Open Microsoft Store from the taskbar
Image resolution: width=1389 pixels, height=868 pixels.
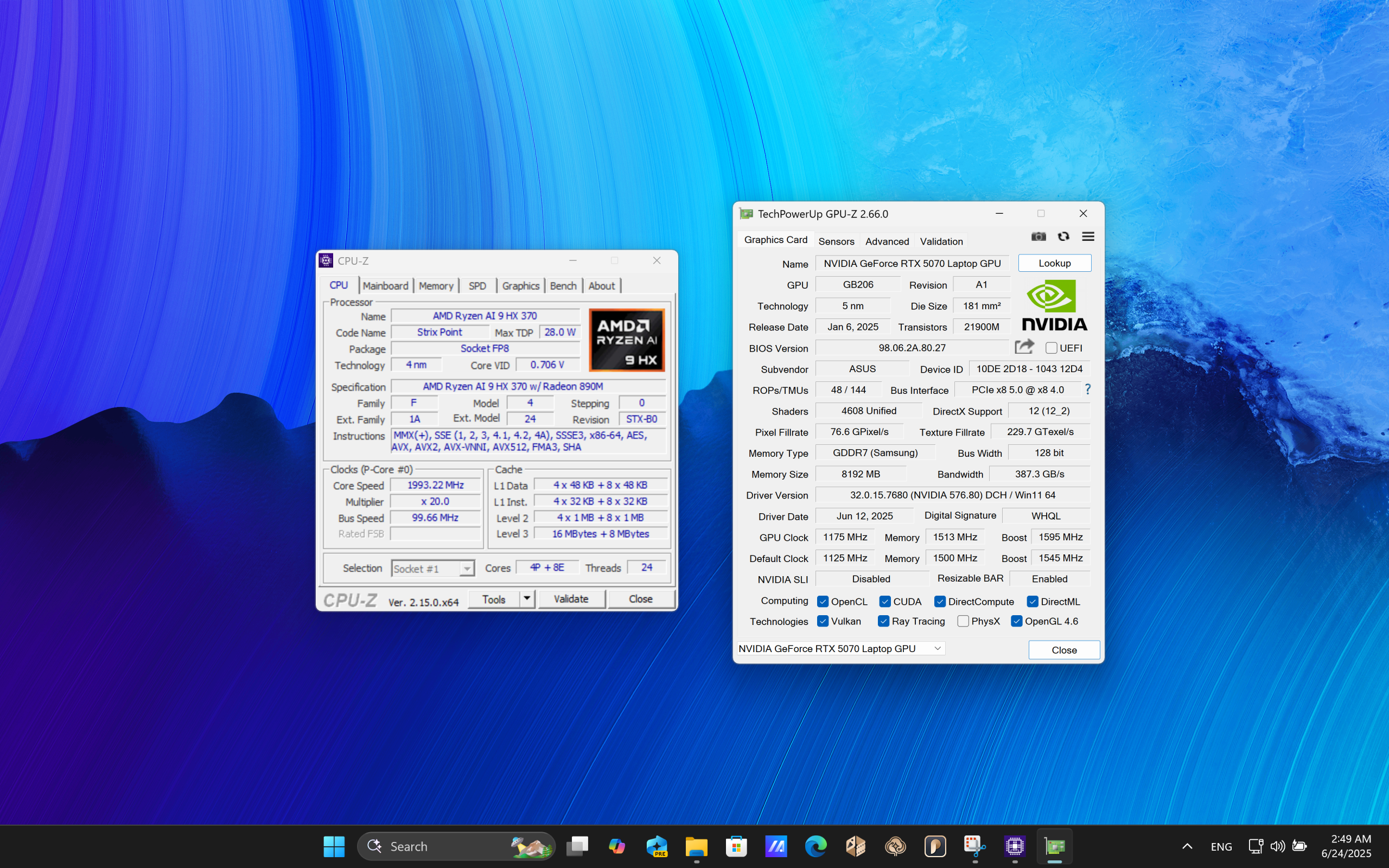click(736, 846)
